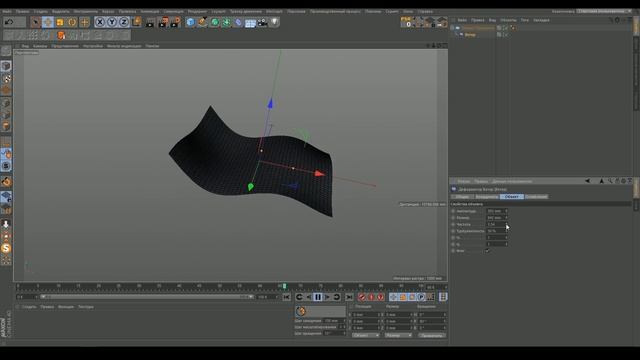Click the downward arrow icon in left toolbar
The width and height of the screenshot is (640, 360).
tap(6, 224)
